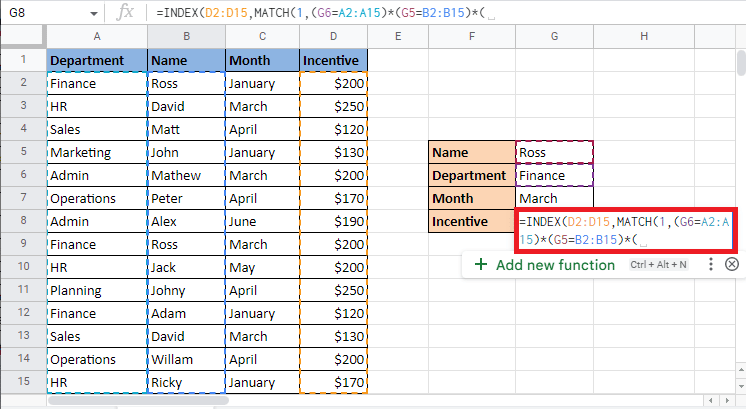Click 'Add new function' button

point(555,265)
